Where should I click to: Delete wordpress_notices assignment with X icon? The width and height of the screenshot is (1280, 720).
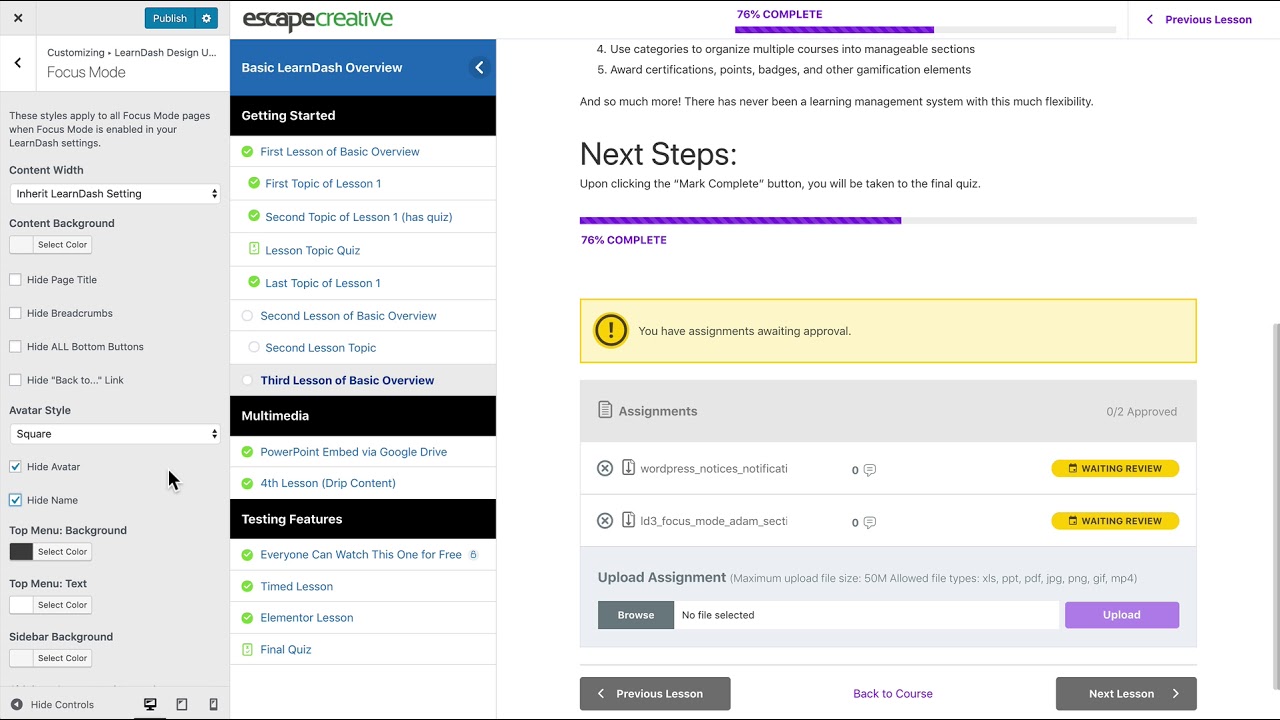(605, 468)
